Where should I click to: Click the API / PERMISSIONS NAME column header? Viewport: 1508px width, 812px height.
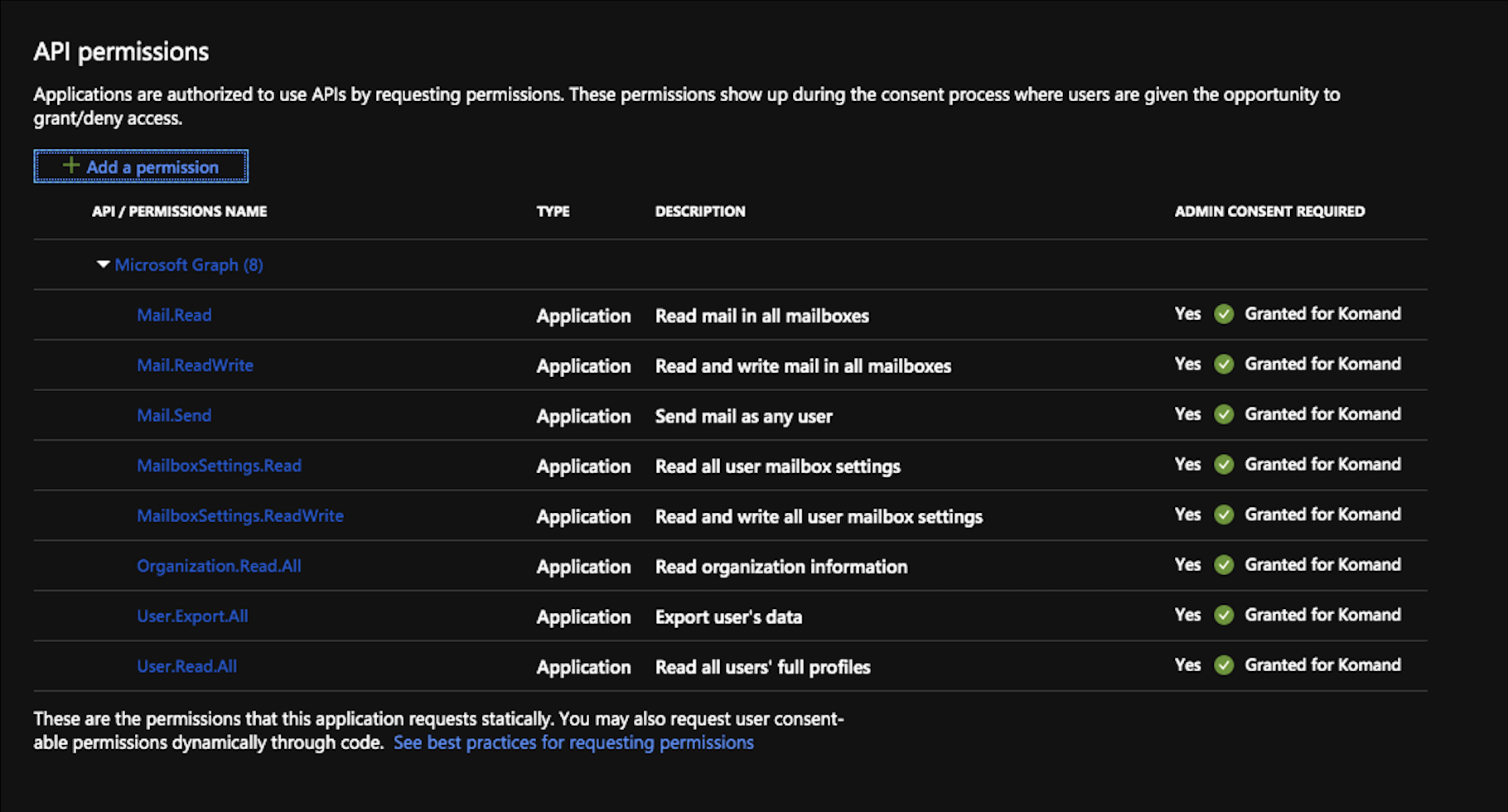click(179, 211)
